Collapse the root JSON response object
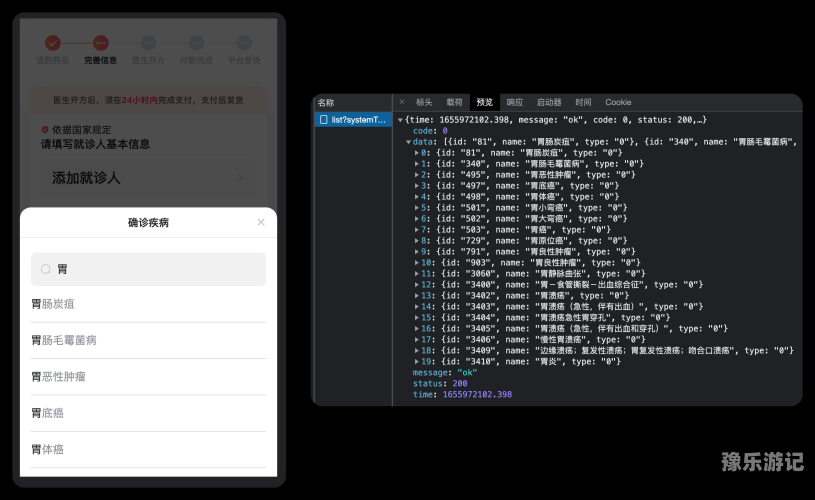815x500 pixels. click(400, 120)
